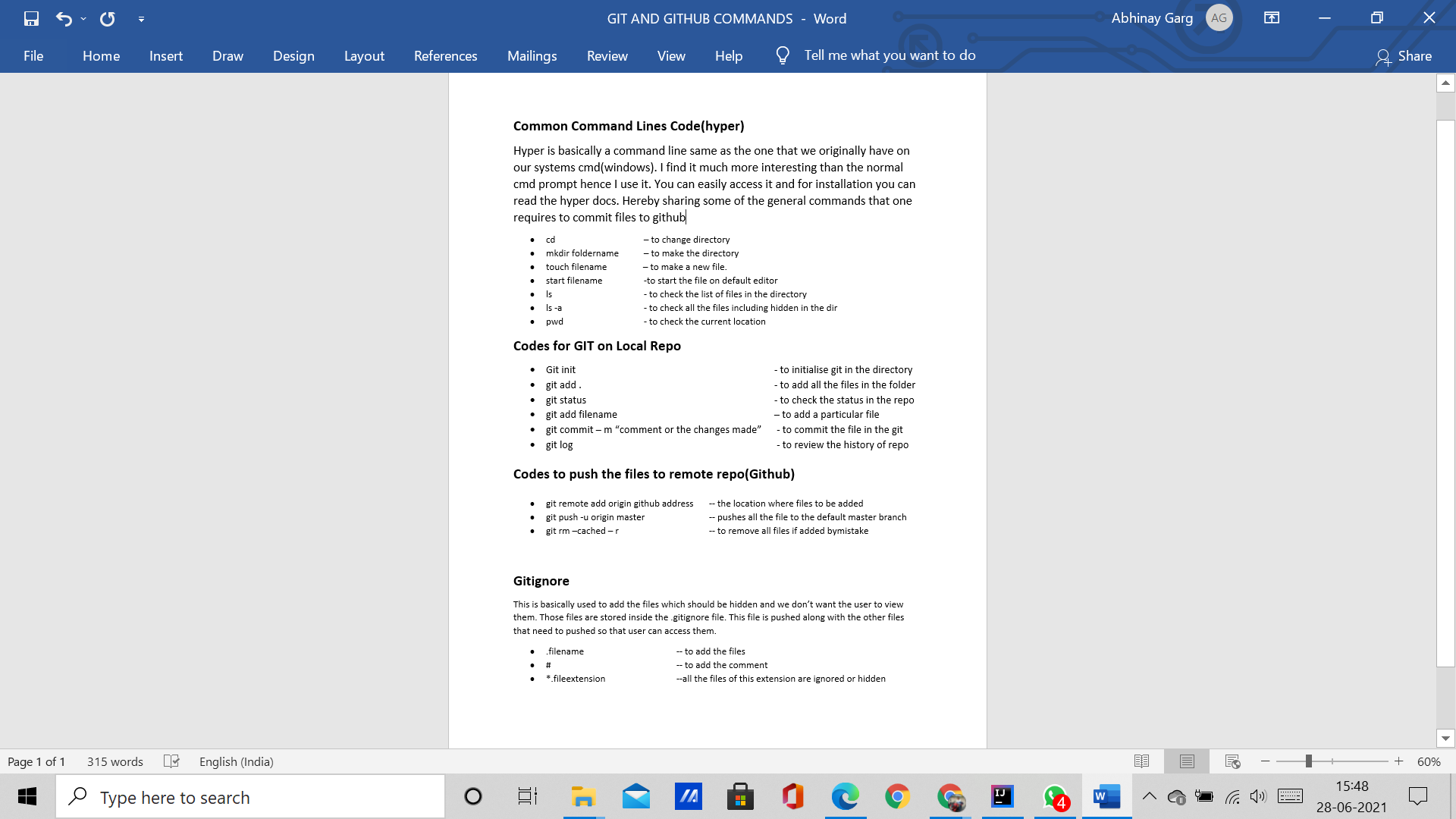The image size is (1456, 819).
Task: Switch to Read Mode view
Action: (x=1141, y=761)
